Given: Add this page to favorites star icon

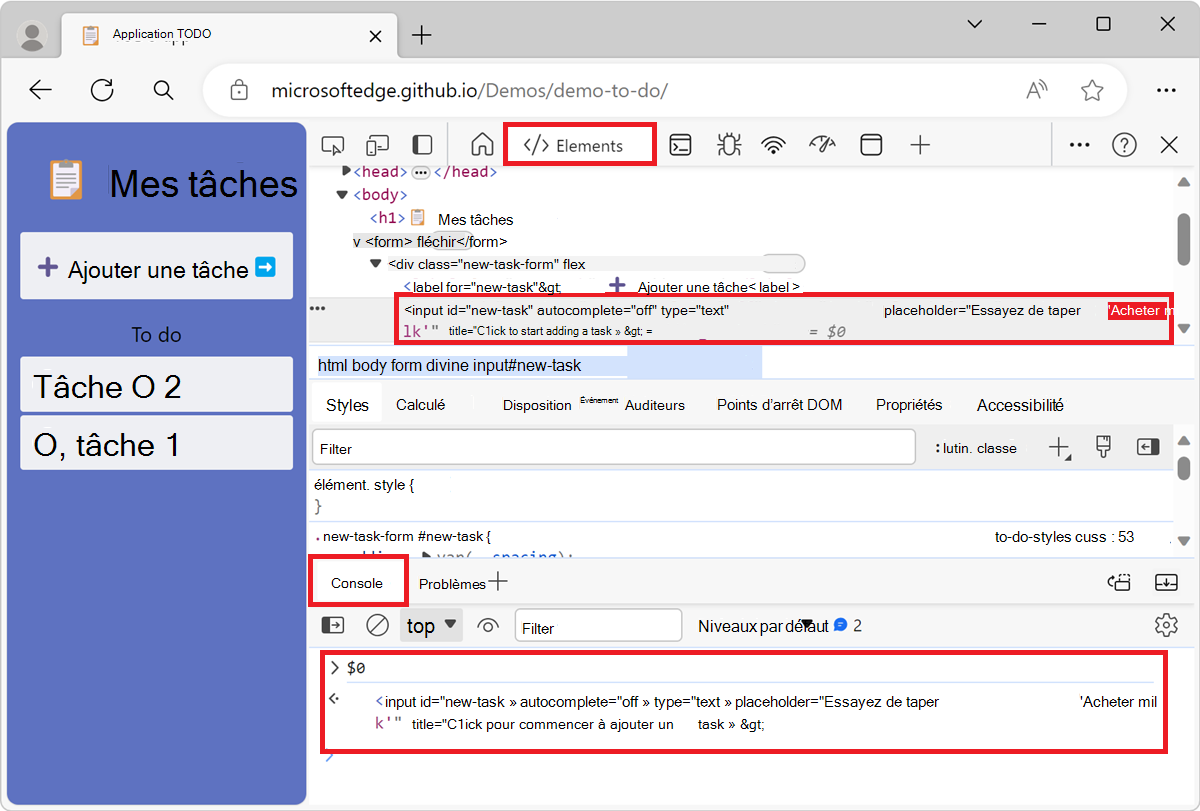Looking at the screenshot, I should (x=1092, y=90).
